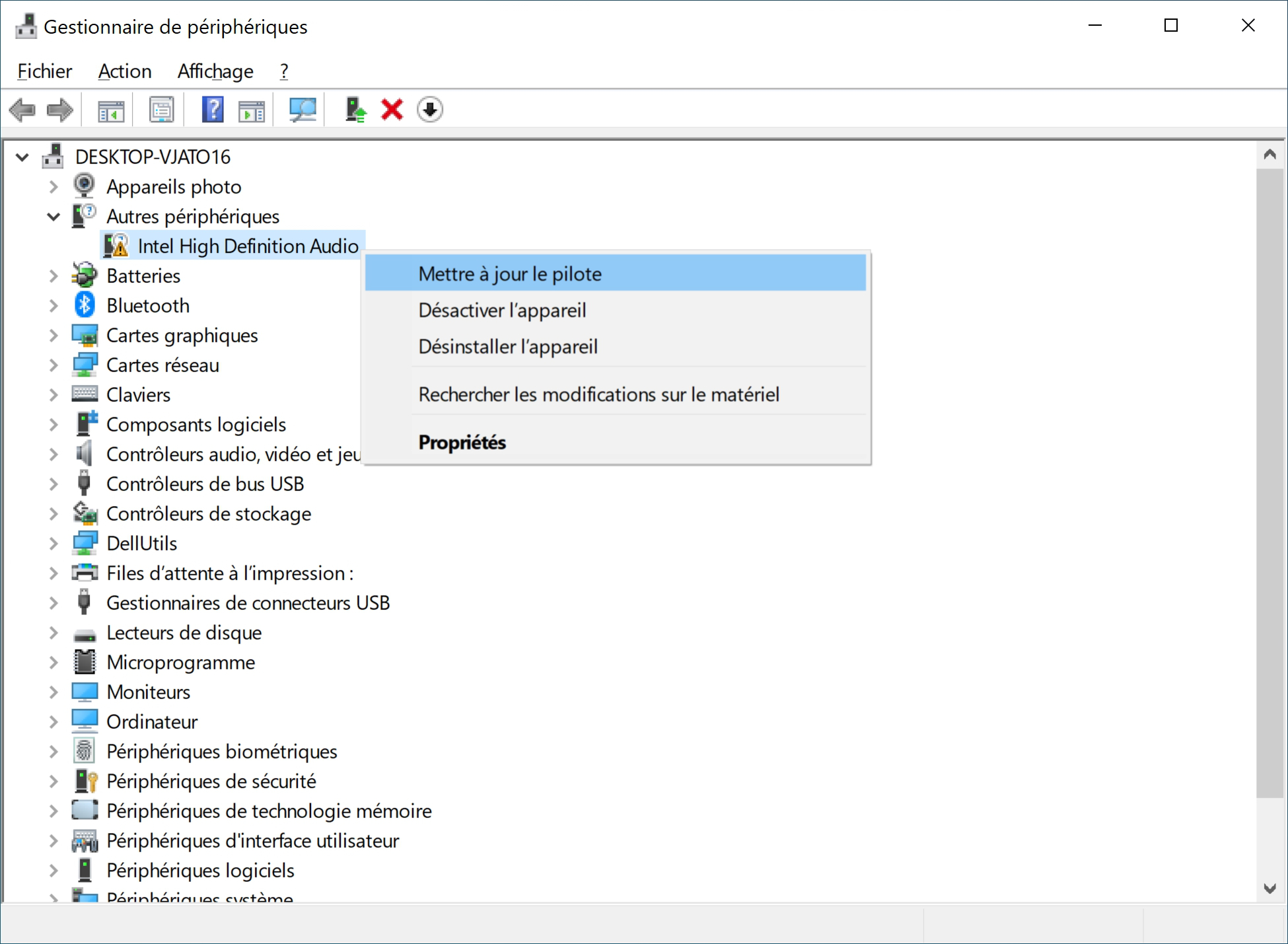Click the Claviers keyboard icon

[x=85, y=394]
